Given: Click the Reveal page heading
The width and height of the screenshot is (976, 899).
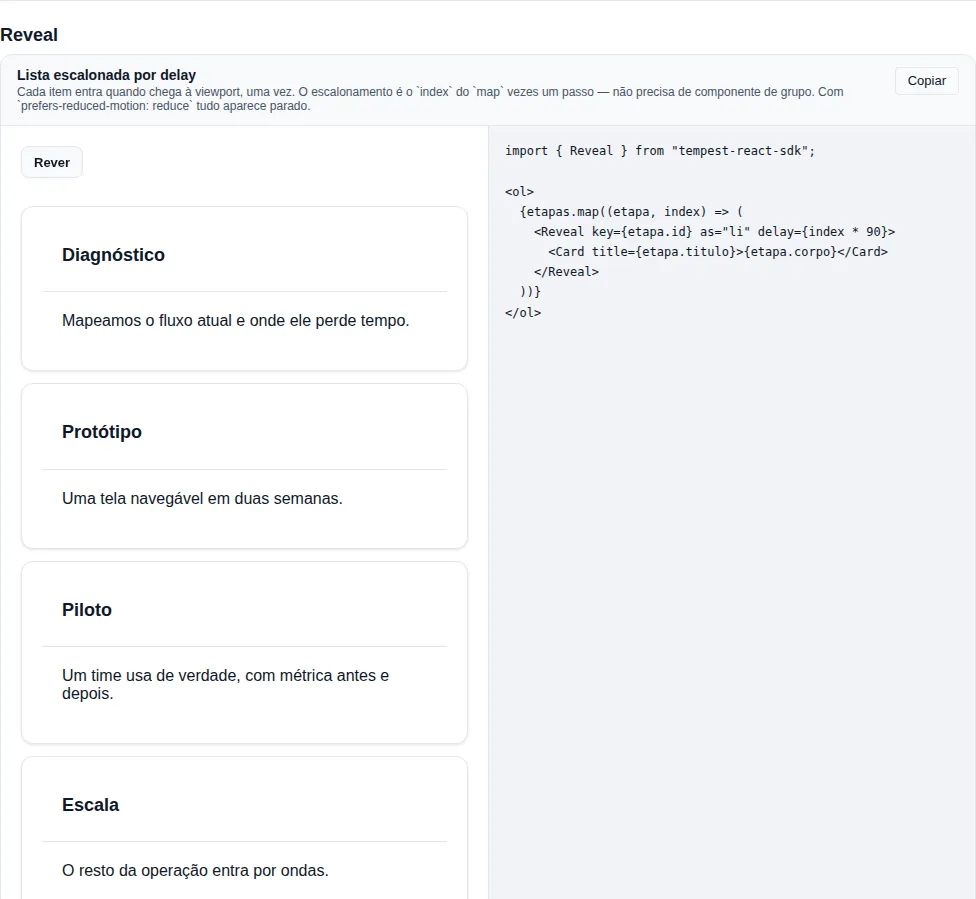Looking at the screenshot, I should 29,35.
